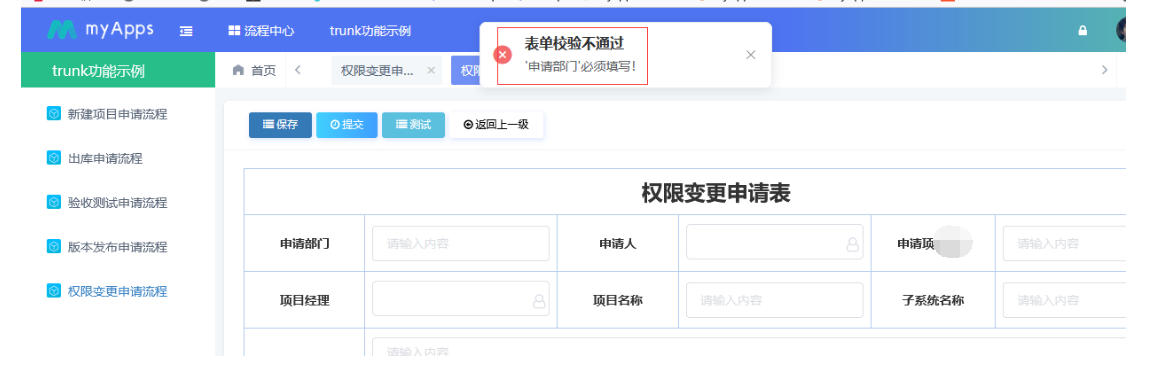Screen dimensions: 1150x367
Task: Click the list icon on the 保存 button
Action: (x=268, y=125)
